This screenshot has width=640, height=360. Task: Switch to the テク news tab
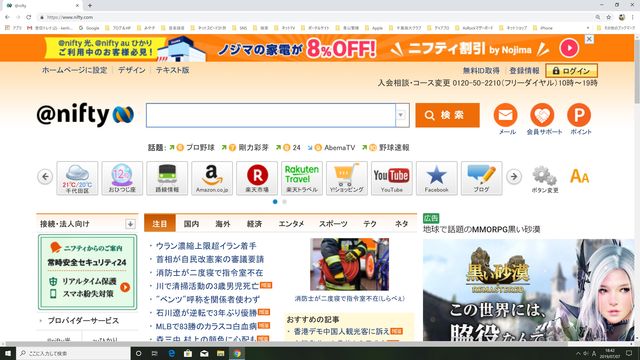(370, 223)
